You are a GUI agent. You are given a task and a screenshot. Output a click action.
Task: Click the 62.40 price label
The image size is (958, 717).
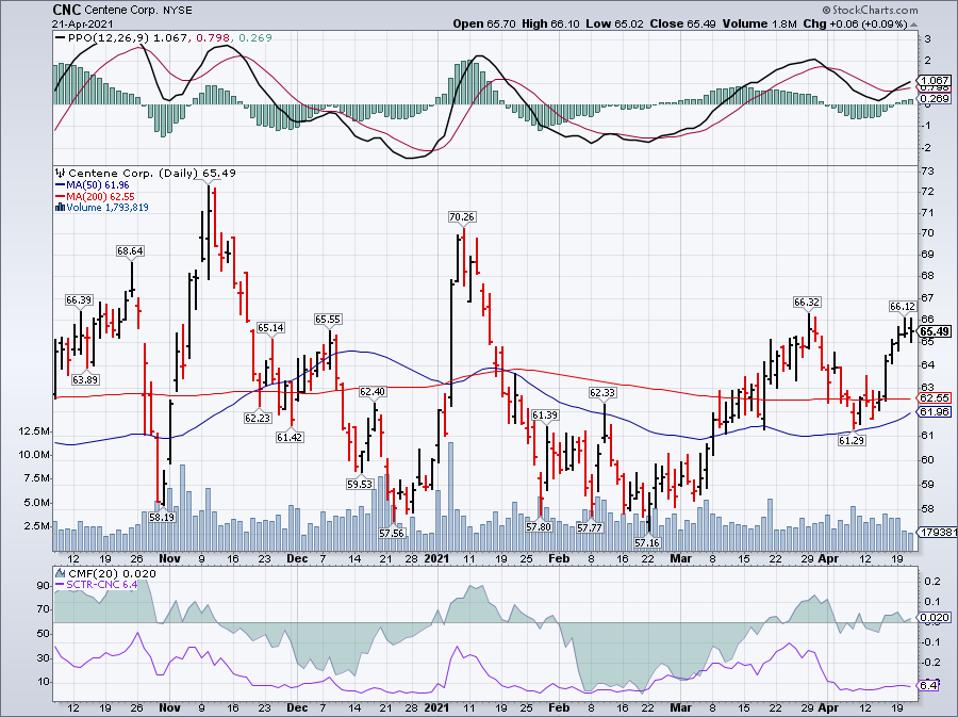point(372,391)
